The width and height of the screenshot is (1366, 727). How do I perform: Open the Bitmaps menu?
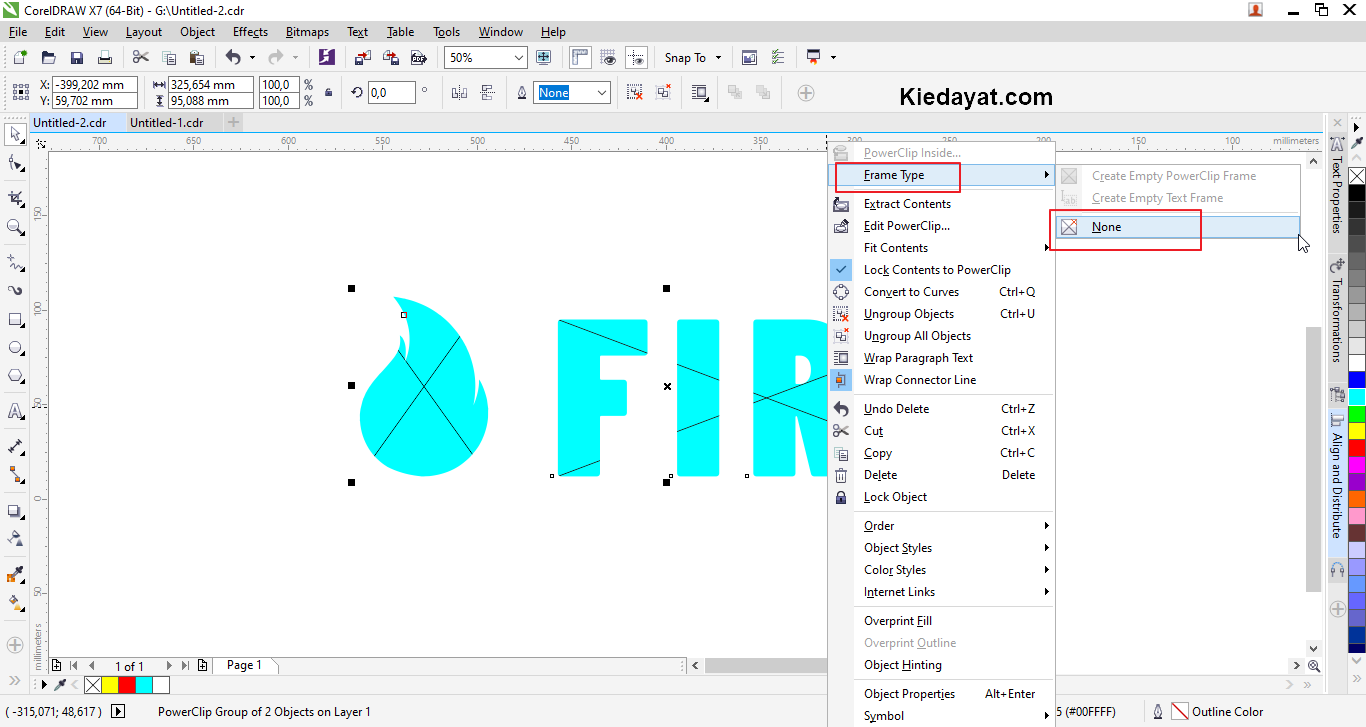[307, 31]
